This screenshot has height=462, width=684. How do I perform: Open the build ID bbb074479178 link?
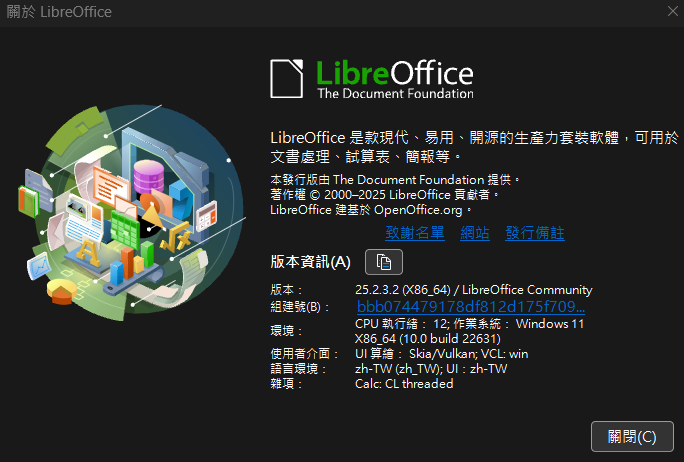click(x=471, y=307)
